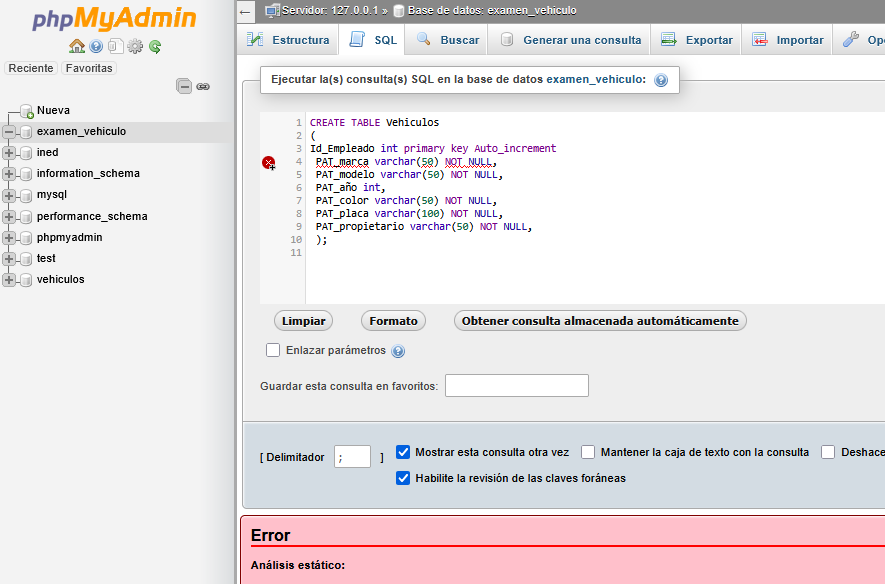Switch to the Estructura tab
This screenshot has width=885, height=584.
coord(289,40)
